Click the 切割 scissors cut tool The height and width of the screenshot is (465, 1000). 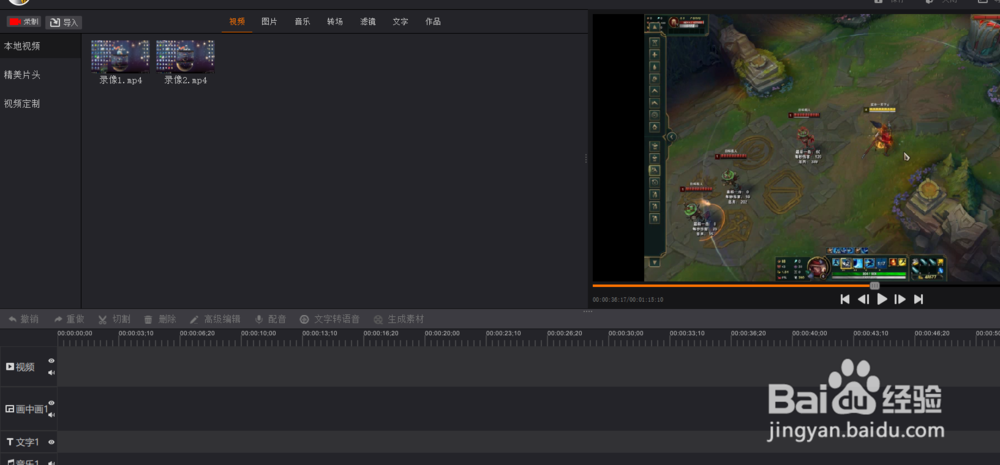114,319
